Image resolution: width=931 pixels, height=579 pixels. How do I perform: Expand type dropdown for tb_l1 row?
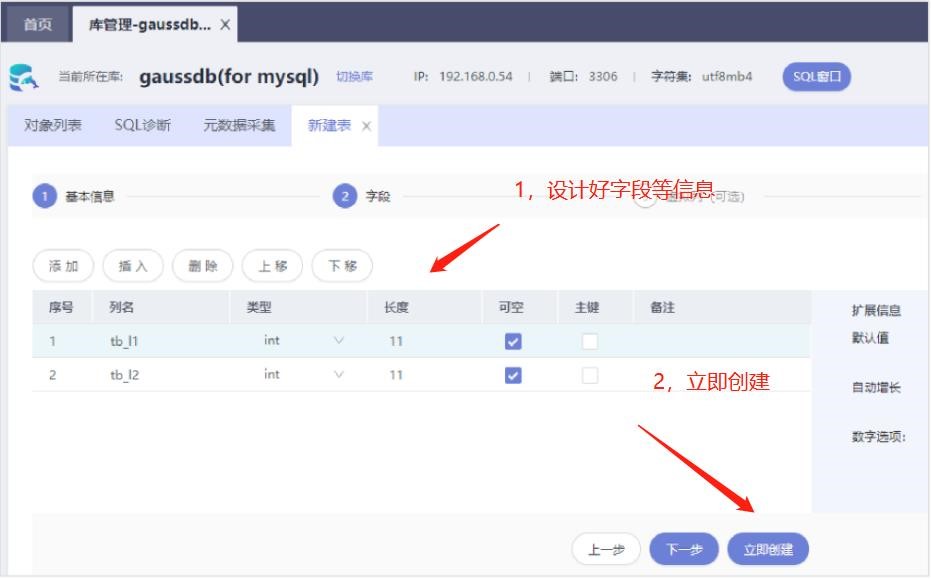click(338, 340)
